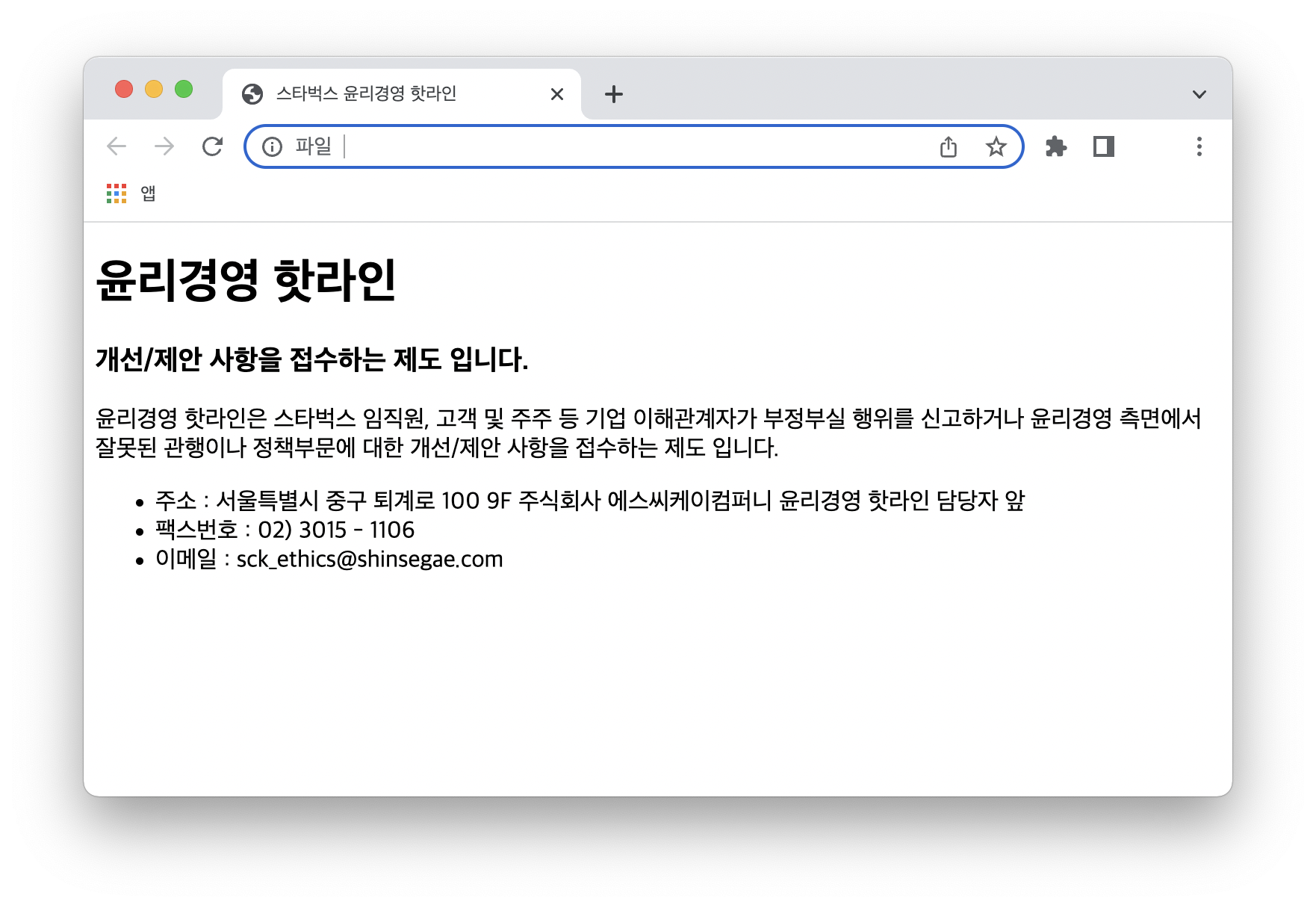1316x907 pixels.
Task: Open site information icon in address bar
Action: pos(273,146)
